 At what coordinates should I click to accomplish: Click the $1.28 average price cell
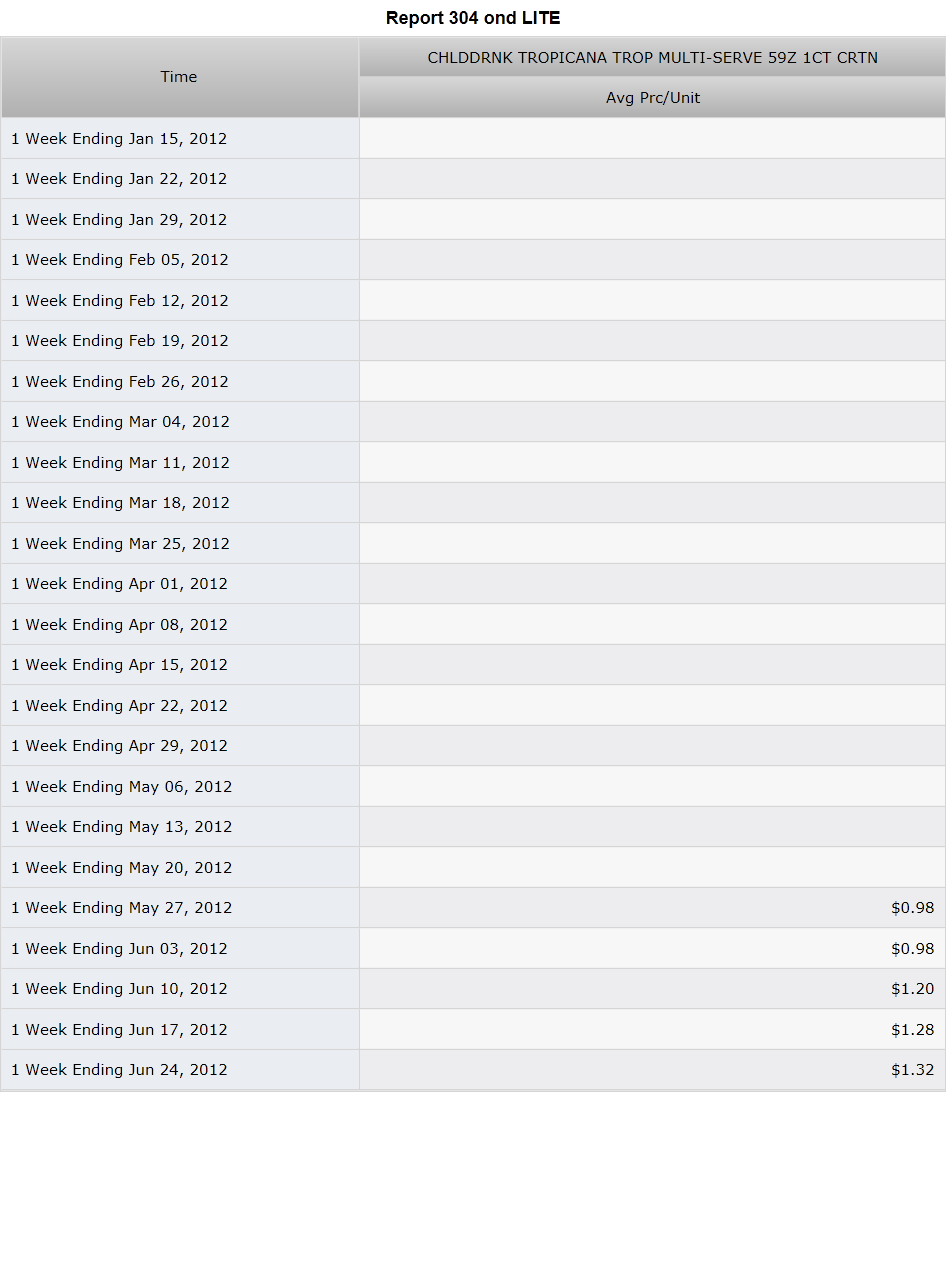coord(912,1030)
